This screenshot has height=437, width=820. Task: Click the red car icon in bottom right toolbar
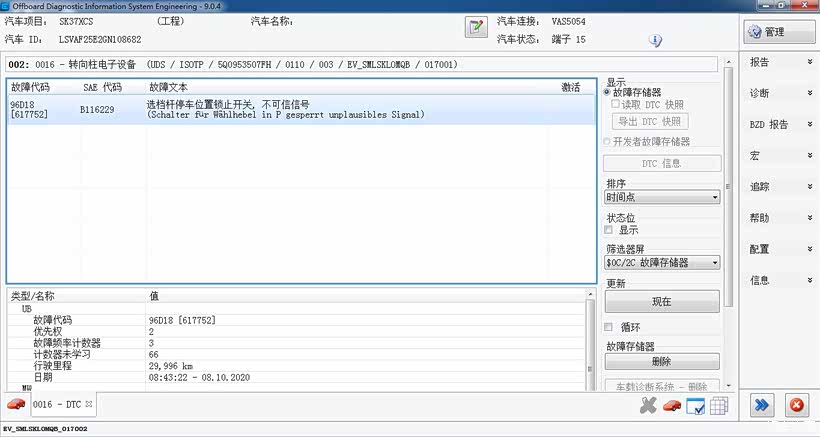[672, 406]
